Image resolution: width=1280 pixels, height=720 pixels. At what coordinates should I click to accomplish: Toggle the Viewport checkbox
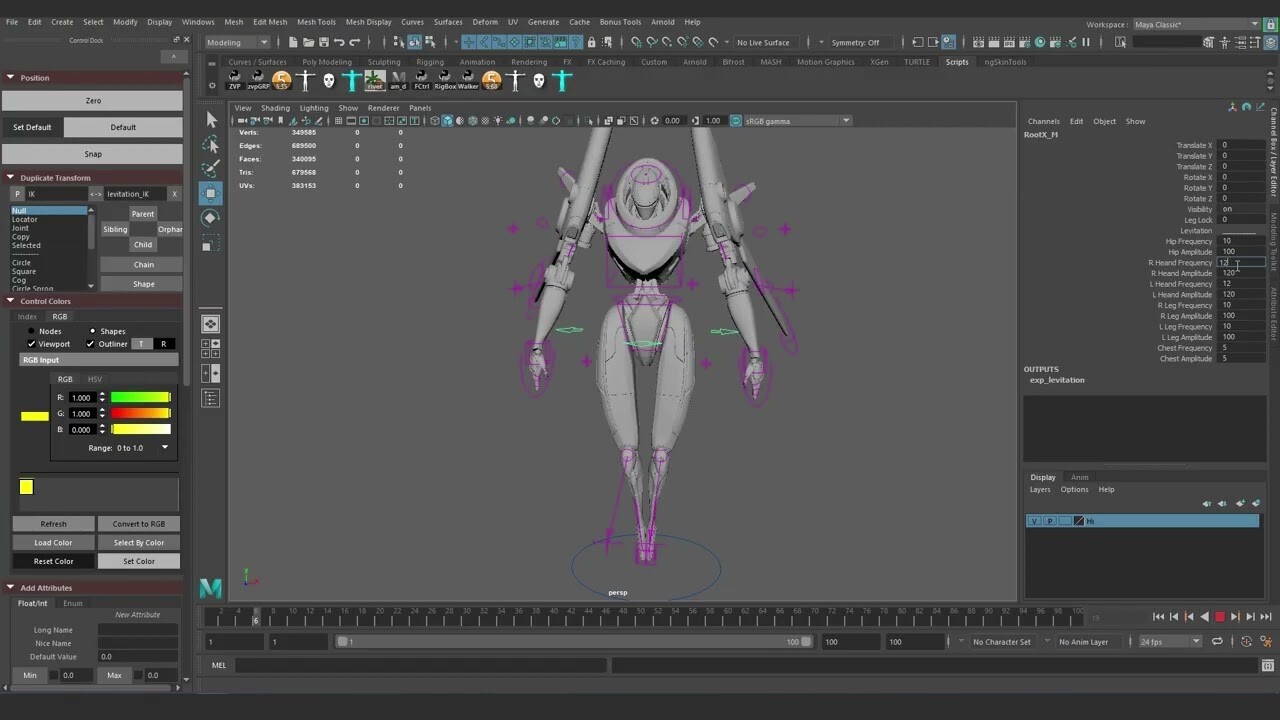click(32, 344)
